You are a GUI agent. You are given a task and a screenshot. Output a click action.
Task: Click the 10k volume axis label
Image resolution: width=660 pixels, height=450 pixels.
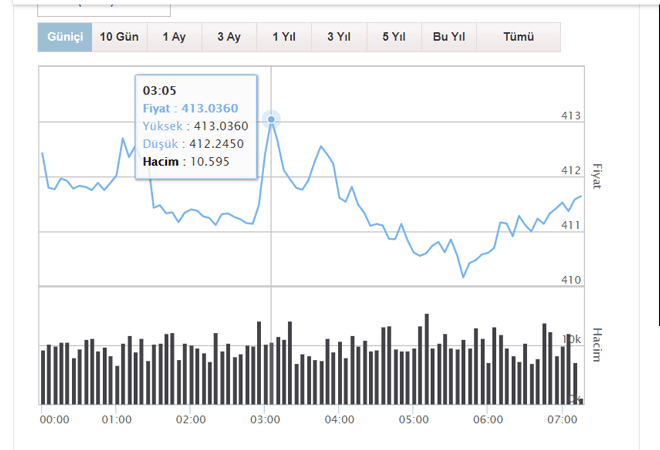[572, 340]
